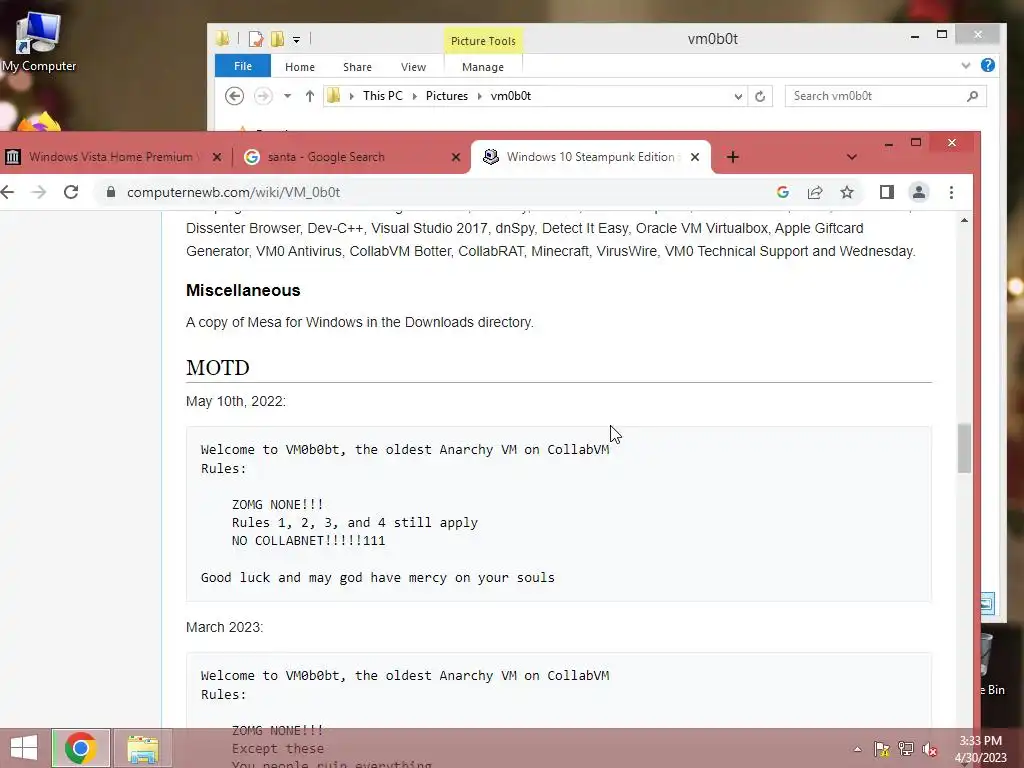Click the muted volume tray icon

point(929,749)
